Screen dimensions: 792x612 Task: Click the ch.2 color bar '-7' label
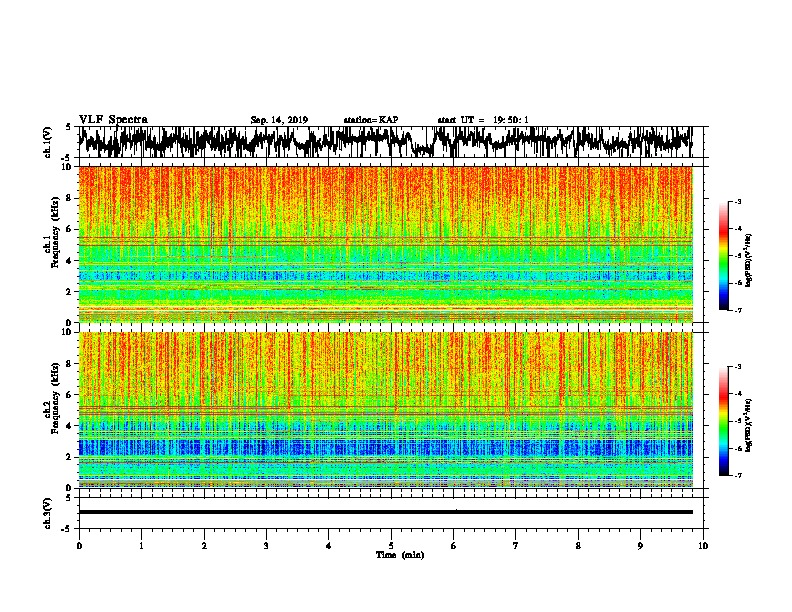coord(737,475)
